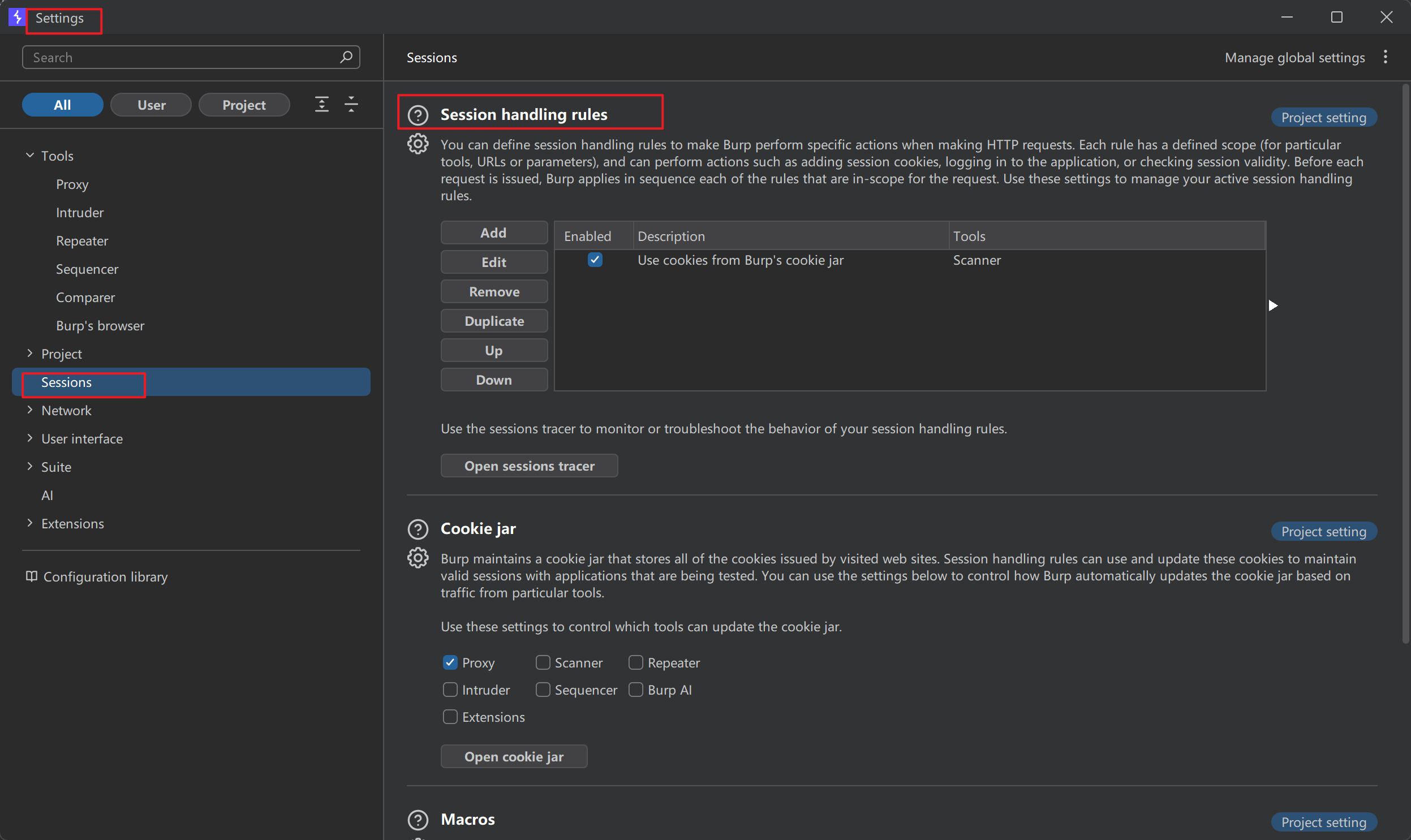Click into the settings Search field

tap(181, 57)
